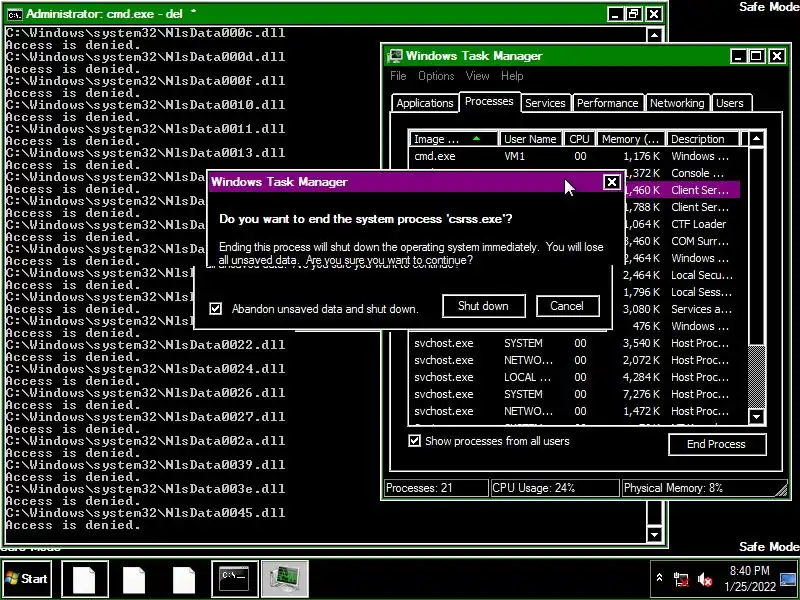Click the Shut down button in the dialog
The image size is (800, 600).
483,306
